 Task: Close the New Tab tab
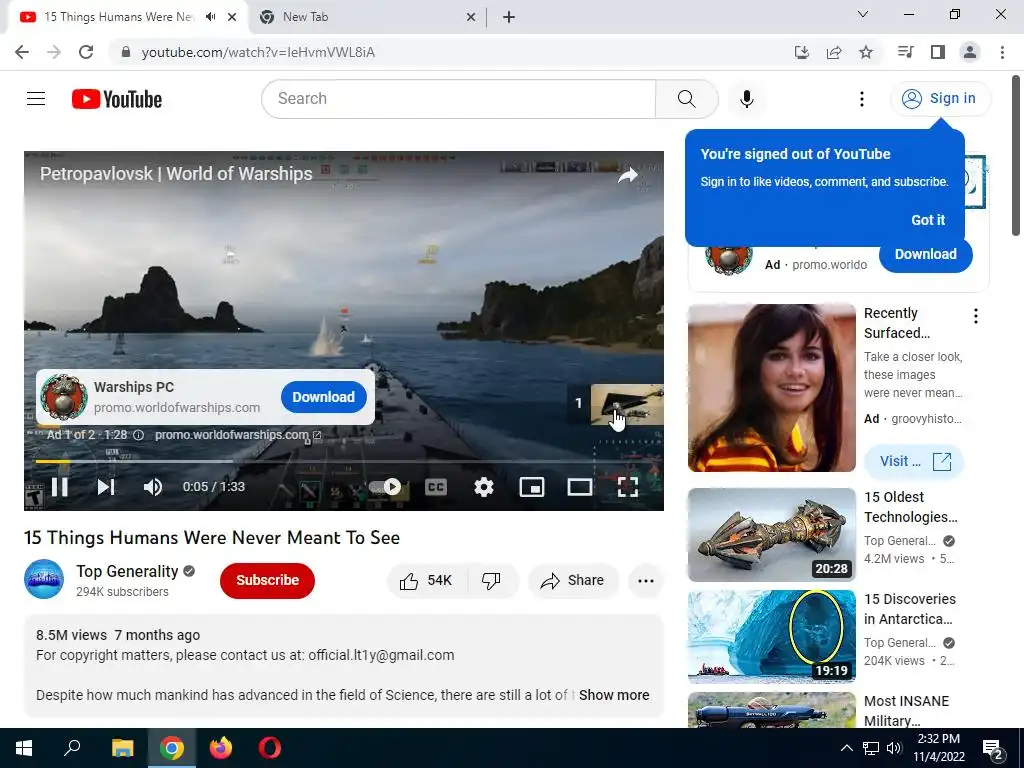[471, 17]
